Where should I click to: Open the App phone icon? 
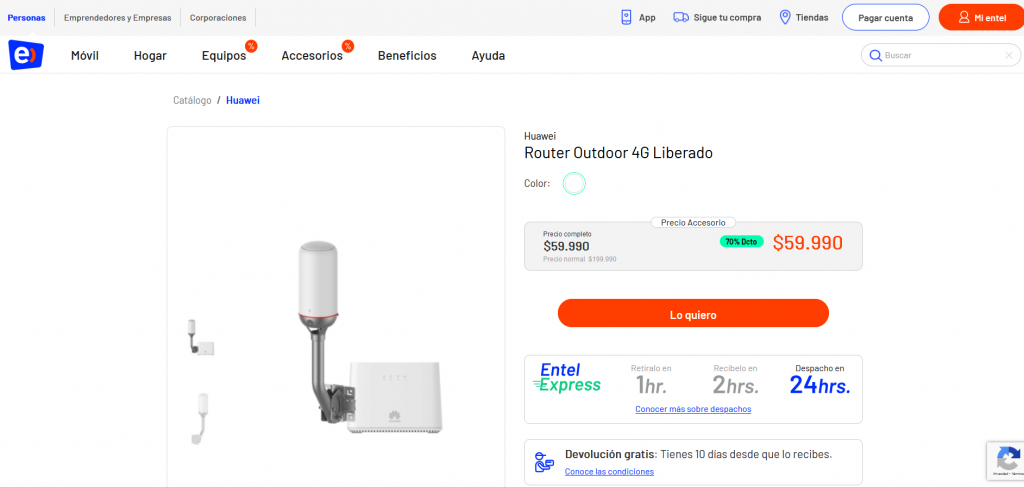(626, 18)
